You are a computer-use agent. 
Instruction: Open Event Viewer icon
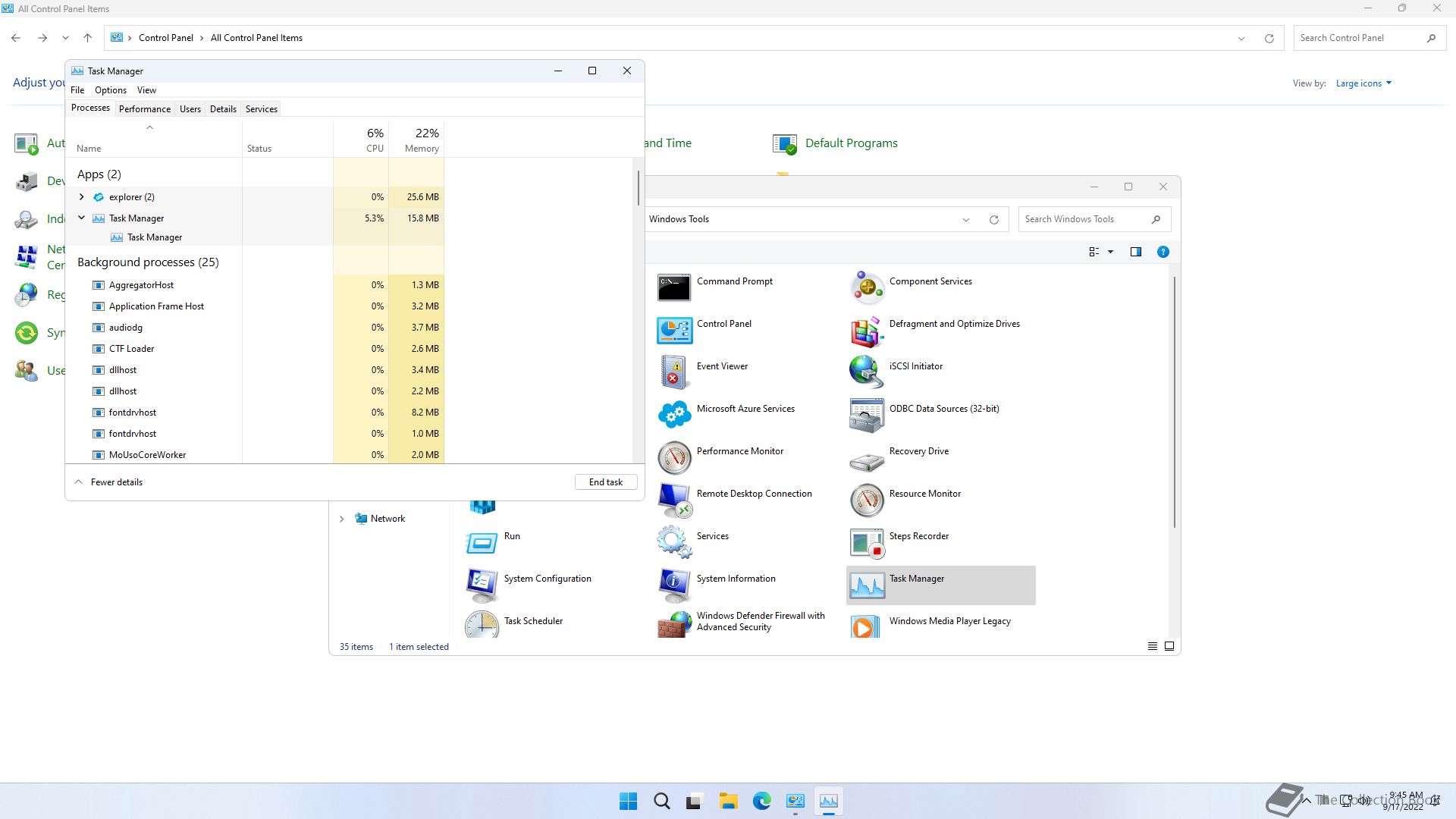(x=674, y=372)
